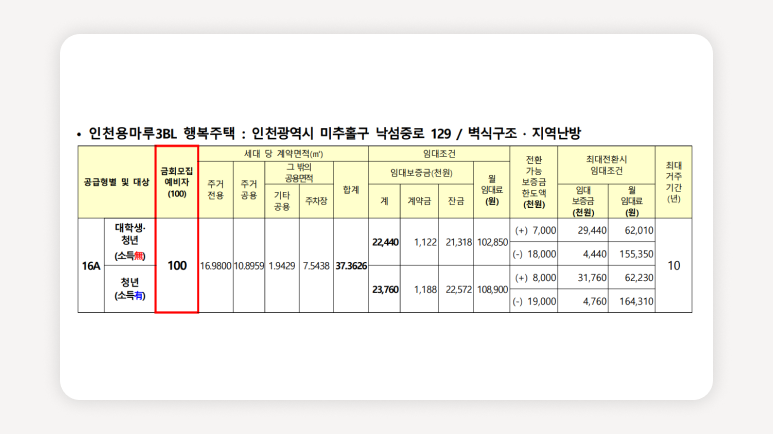Select the 공급형별 및 대상 header
773x434 pixels.
coord(116,182)
